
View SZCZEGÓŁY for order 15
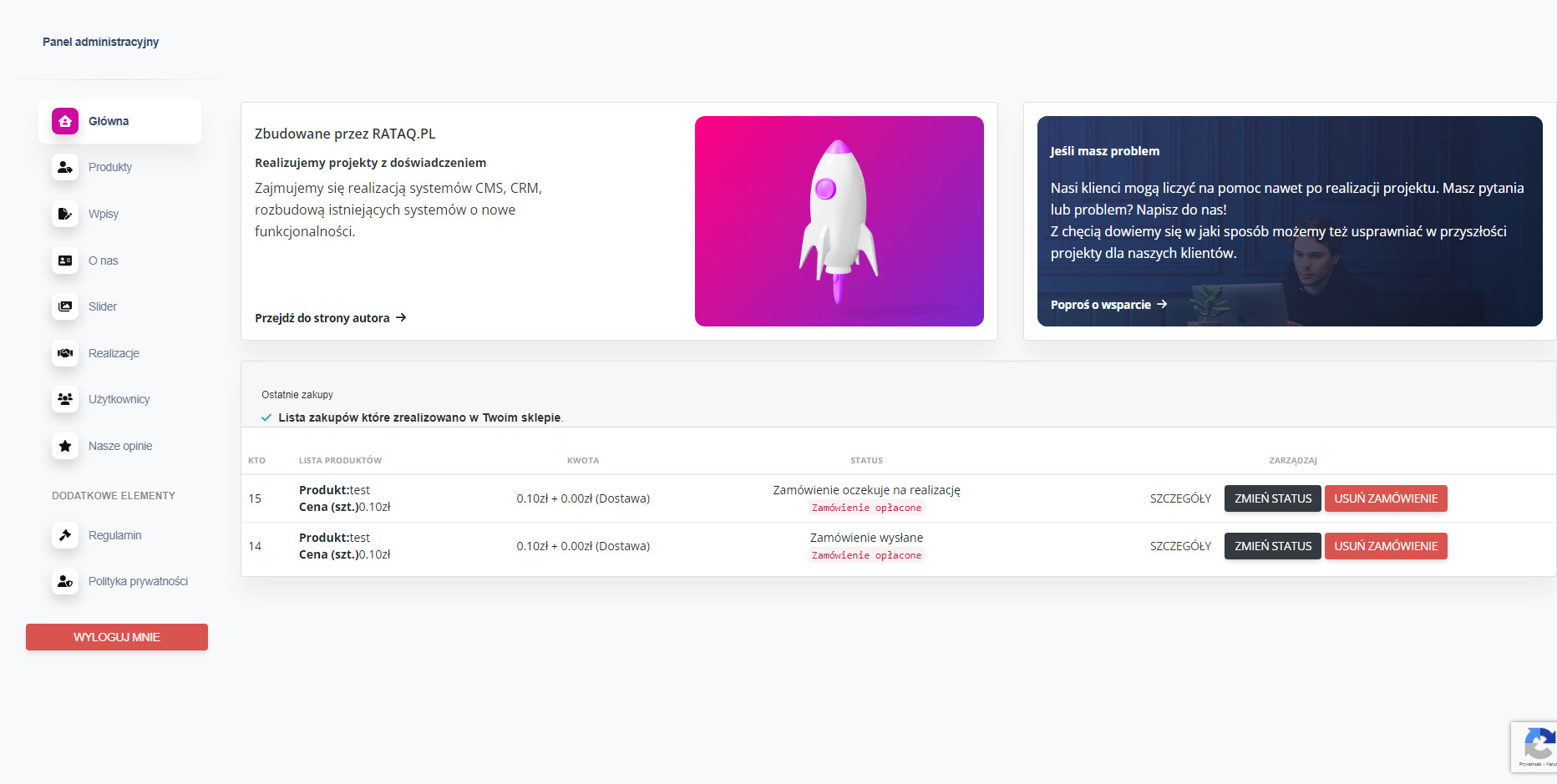1180,498
